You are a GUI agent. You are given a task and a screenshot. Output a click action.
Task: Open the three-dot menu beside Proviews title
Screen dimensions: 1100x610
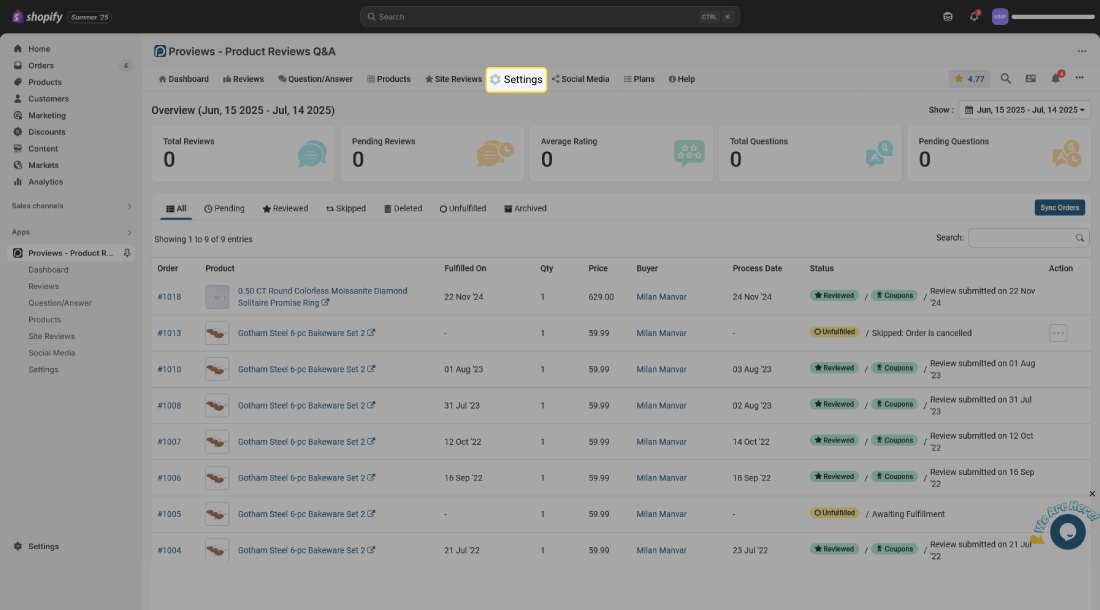[1082, 51]
